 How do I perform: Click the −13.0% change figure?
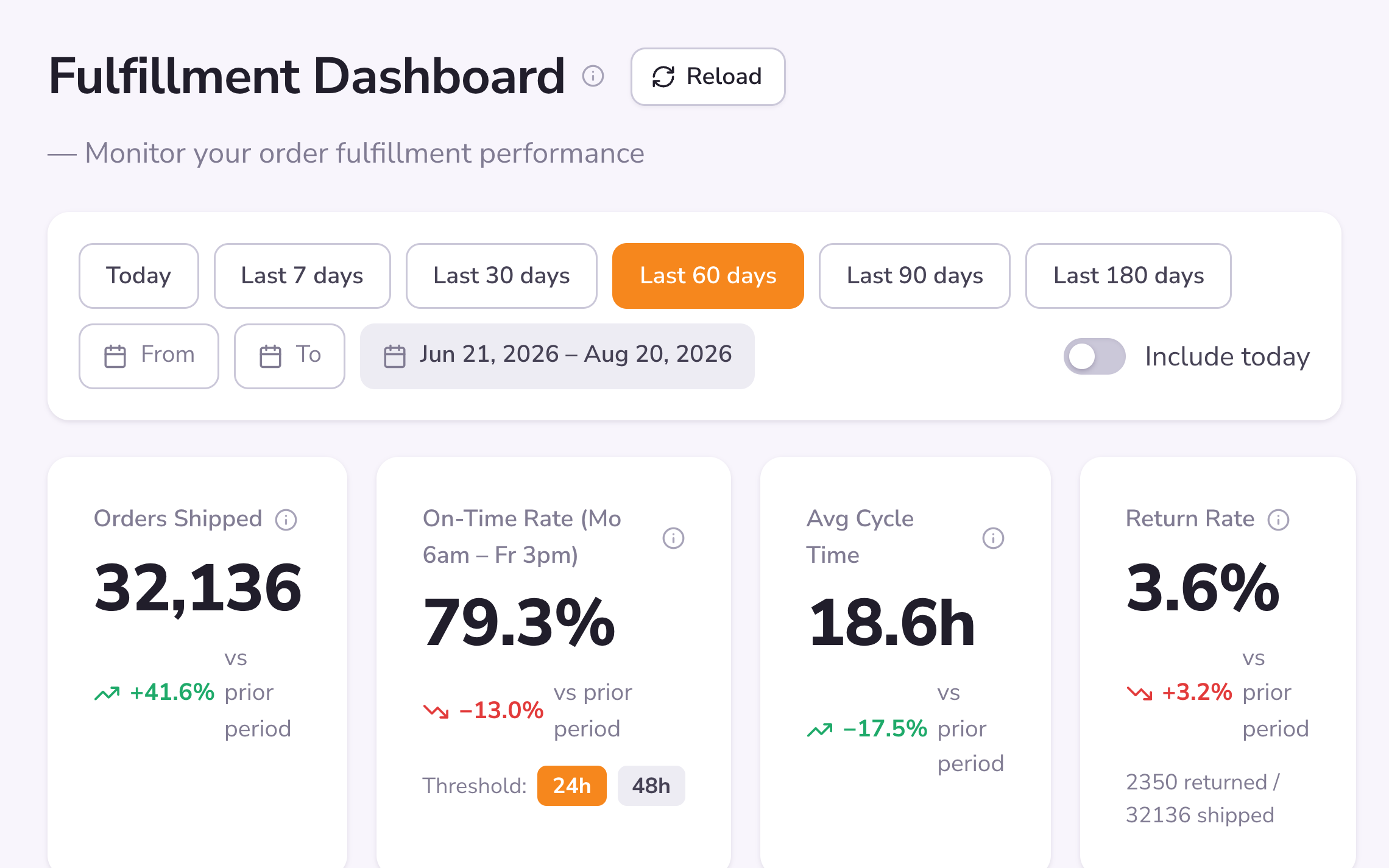[x=501, y=710]
